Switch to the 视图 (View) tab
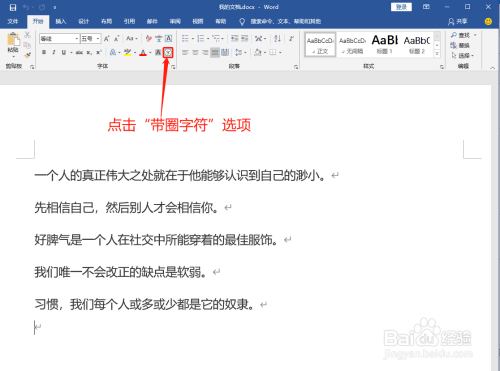Screen dimensions: 500x371 click(x=198, y=22)
